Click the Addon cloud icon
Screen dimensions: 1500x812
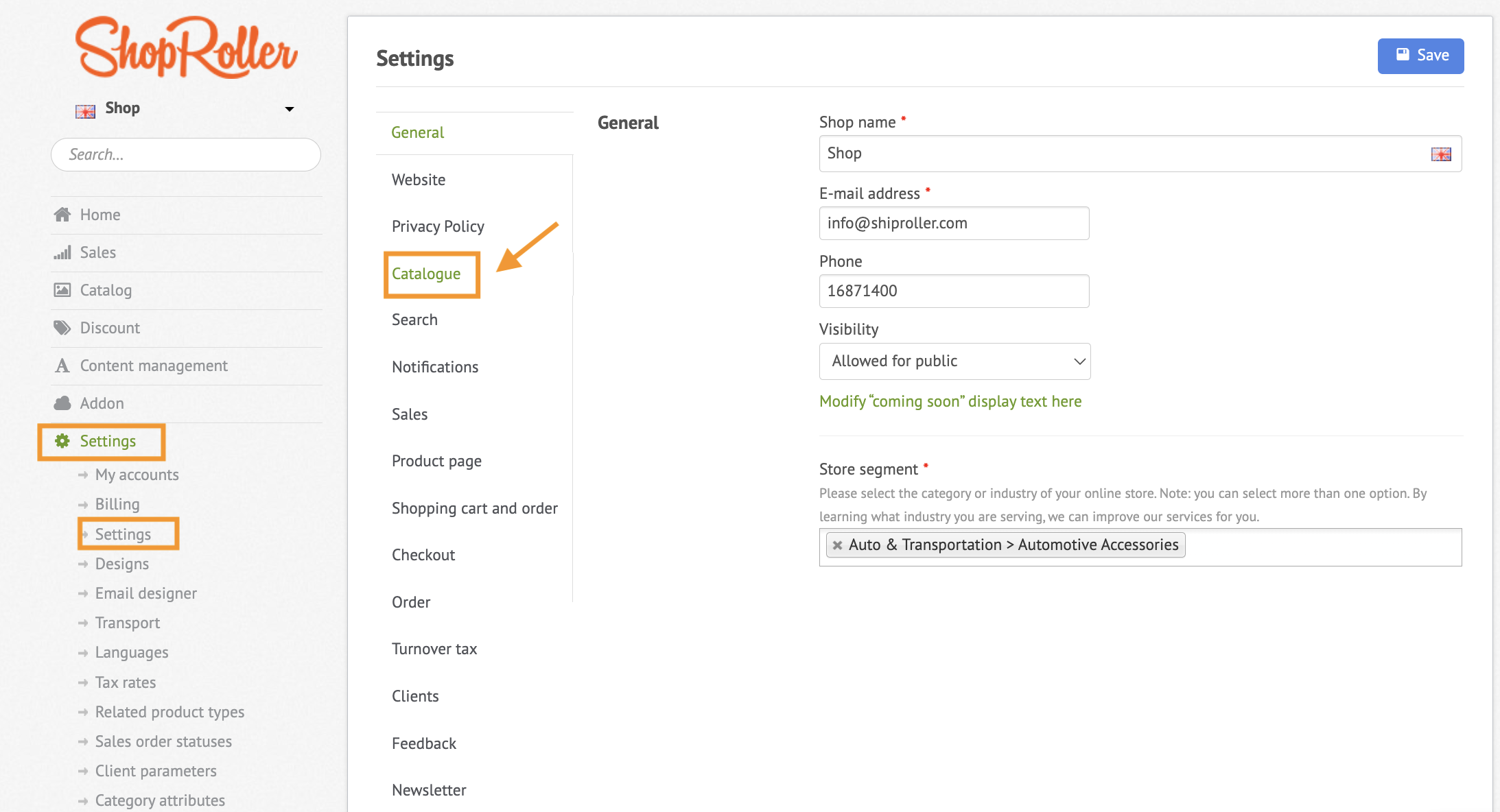click(62, 403)
